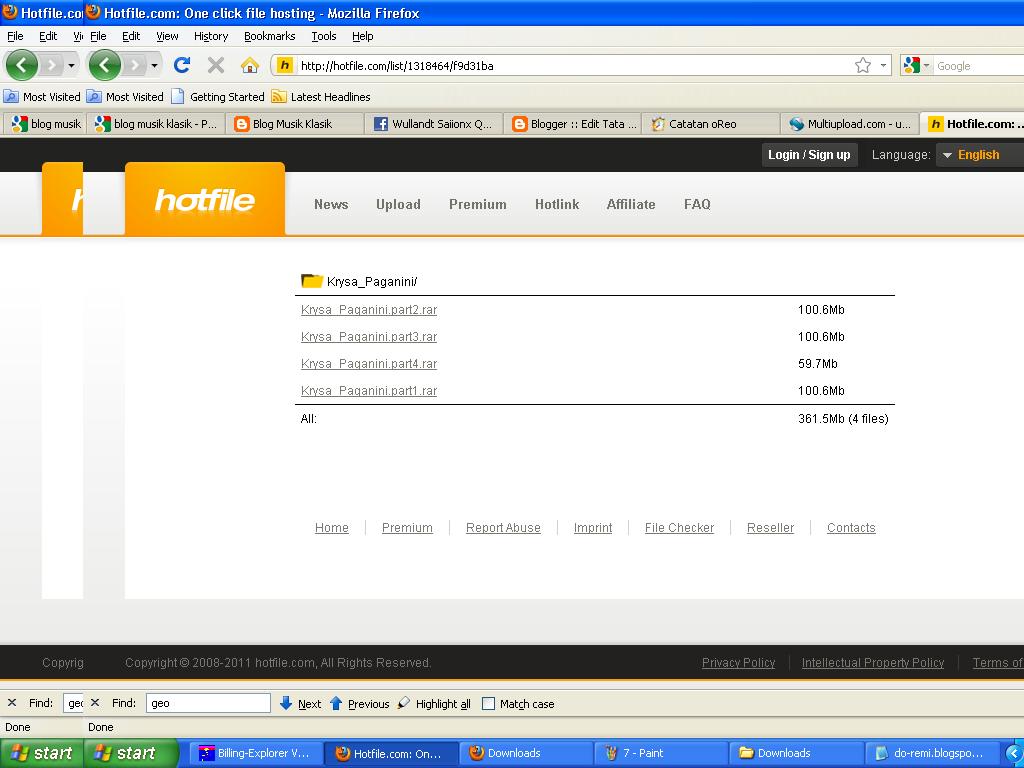This screenshot has height=768, width=1024.
Task: Open the Bookmarks menu
Action: (270, 37)
